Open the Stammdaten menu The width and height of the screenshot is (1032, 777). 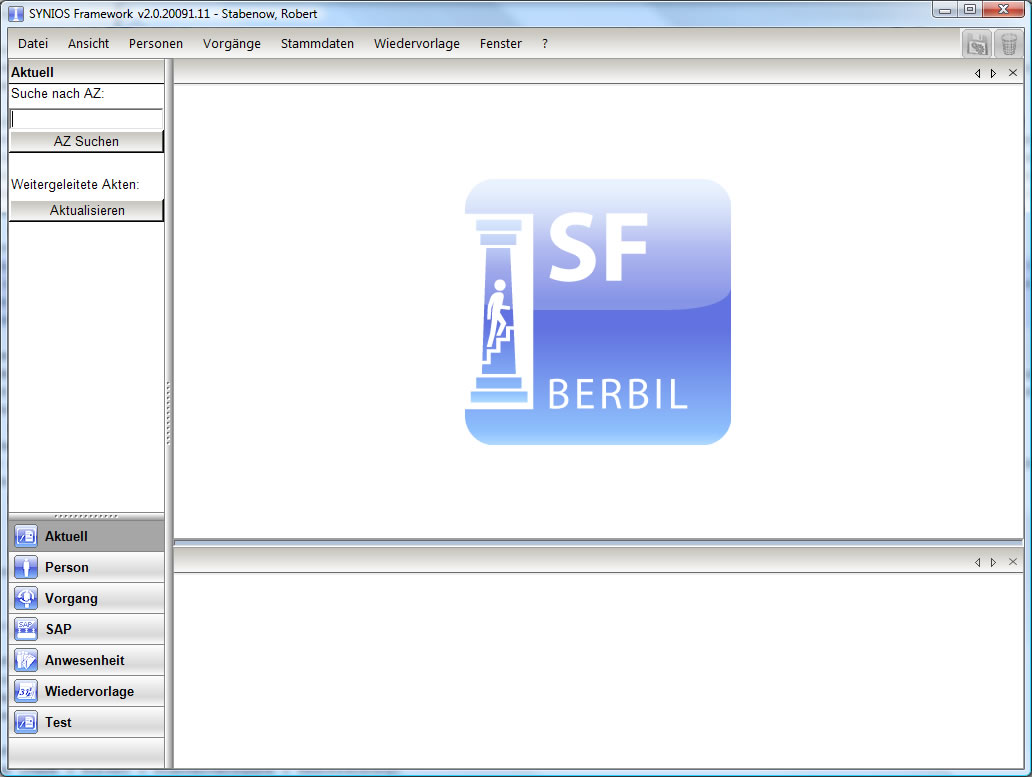[317, 43]
